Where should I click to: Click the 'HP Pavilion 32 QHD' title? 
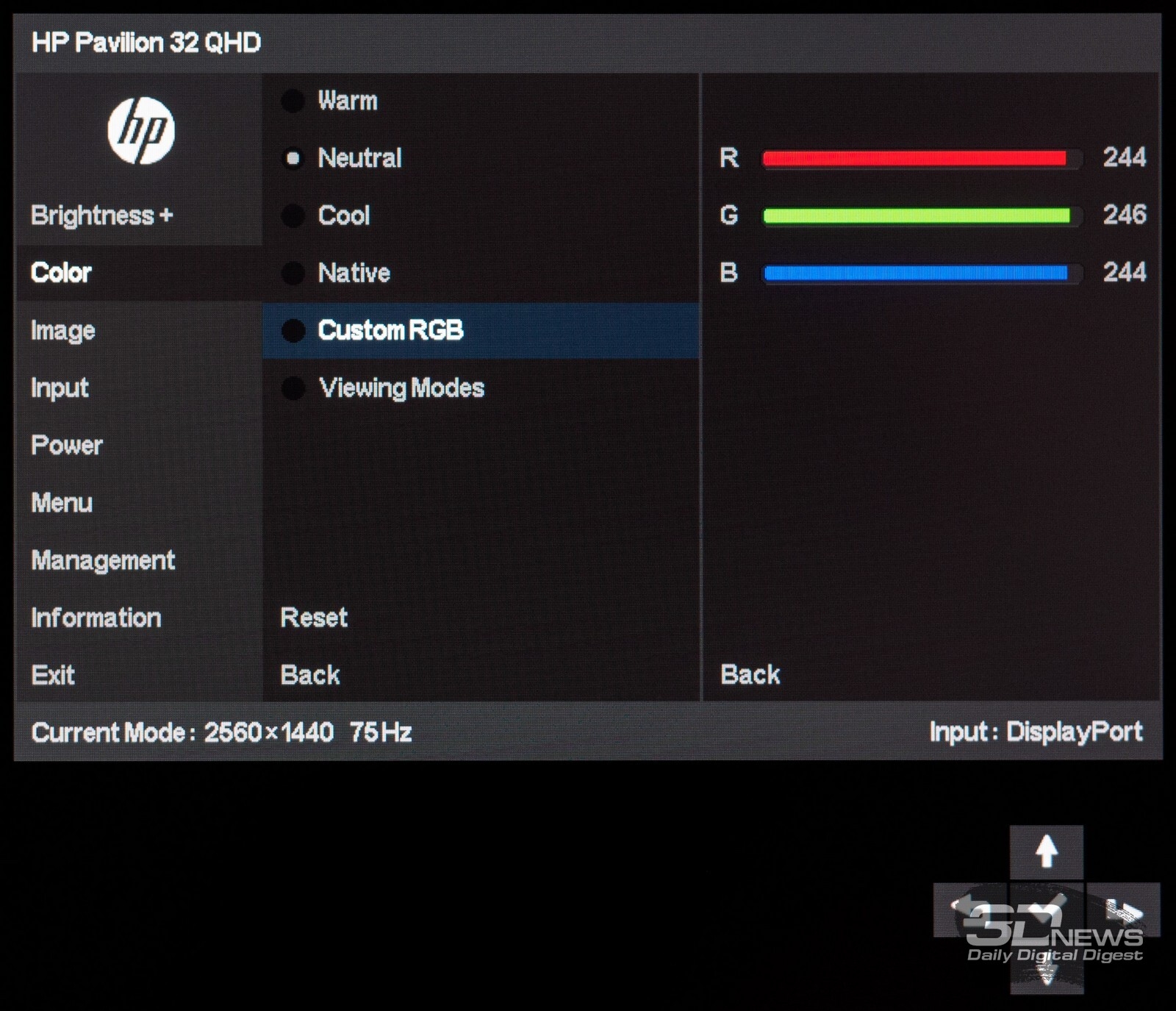pos(146,43)
